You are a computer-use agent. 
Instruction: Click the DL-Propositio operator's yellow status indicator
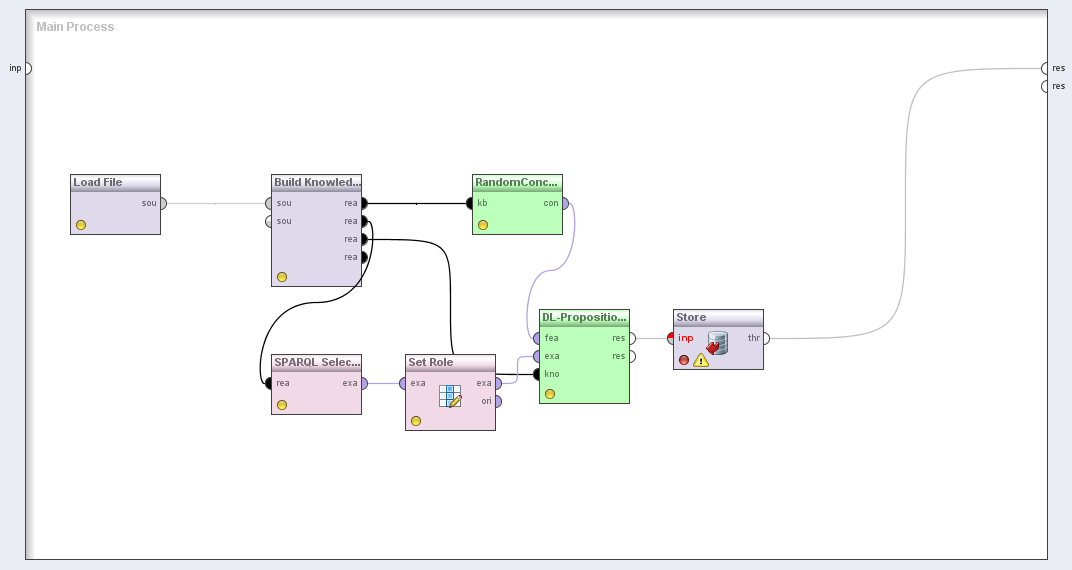550,394
